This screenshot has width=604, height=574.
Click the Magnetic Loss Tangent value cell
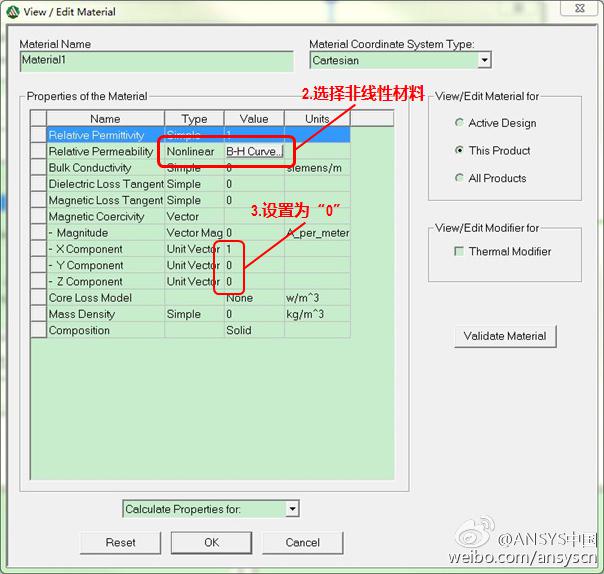click(254, 200)
